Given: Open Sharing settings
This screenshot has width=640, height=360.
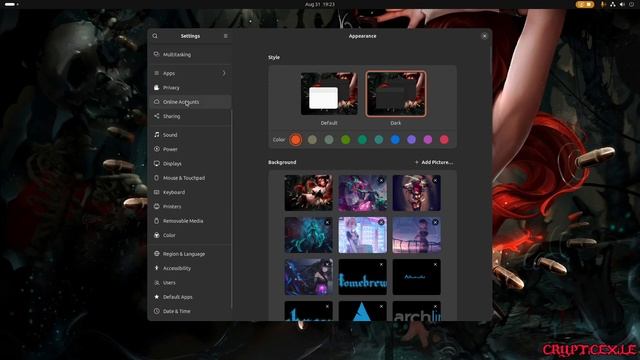Looking at the screenshot, I should click(x=190, y=116).
